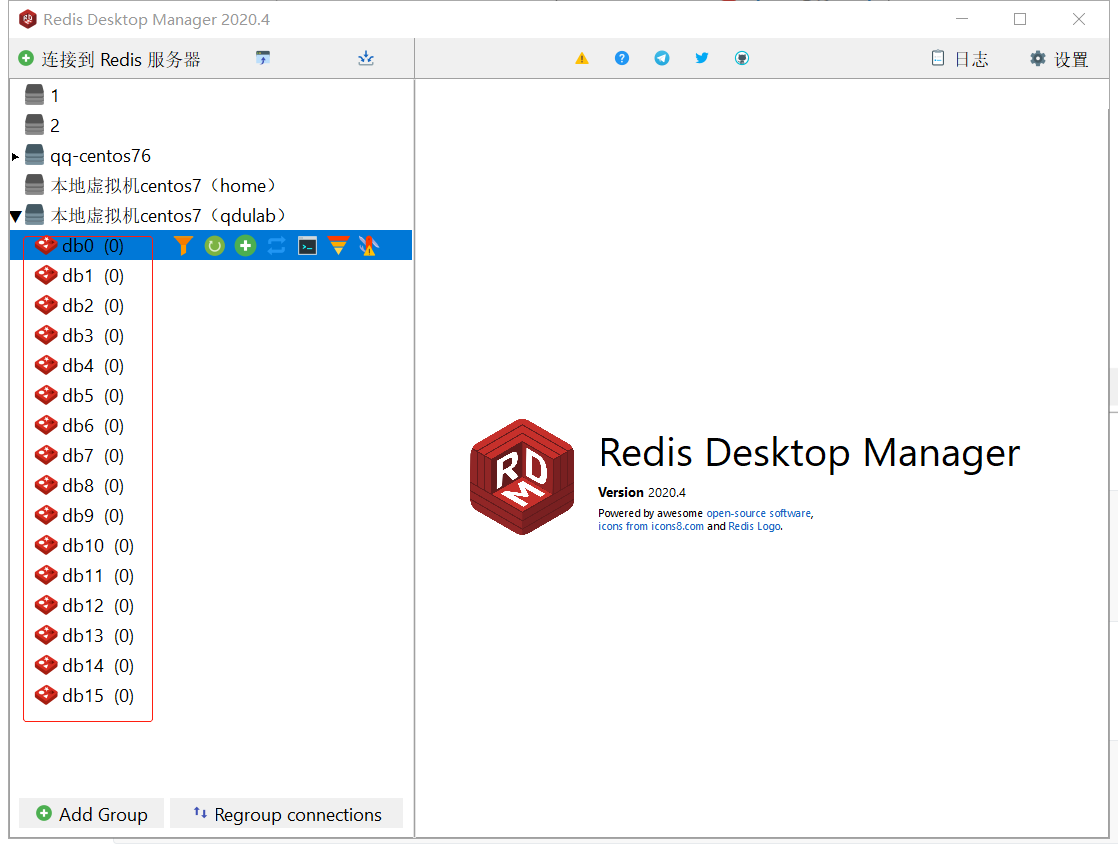1118x847 pixels.
Task: Maximize the Redis Desktop Manager window
Action: pos(1020,19)
